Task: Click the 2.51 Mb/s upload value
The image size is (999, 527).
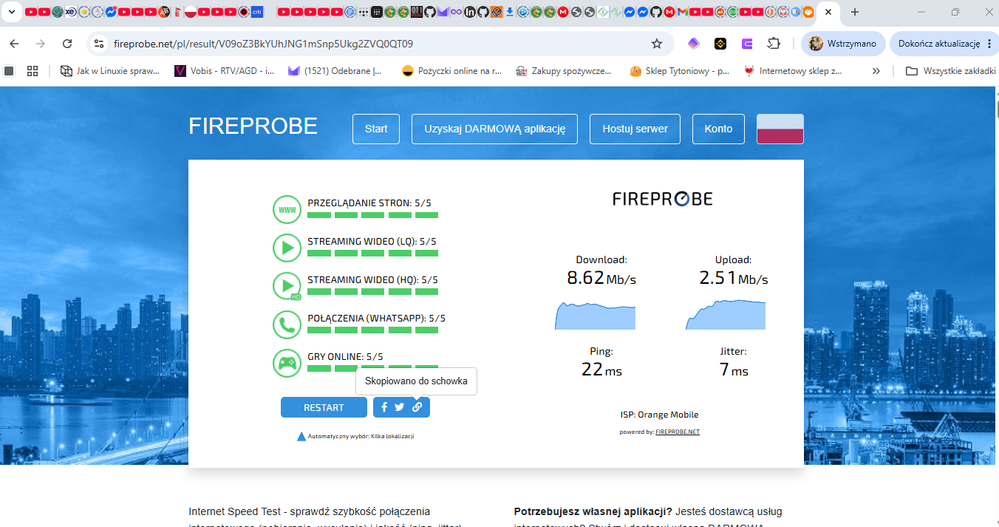Action: (733, 278)
